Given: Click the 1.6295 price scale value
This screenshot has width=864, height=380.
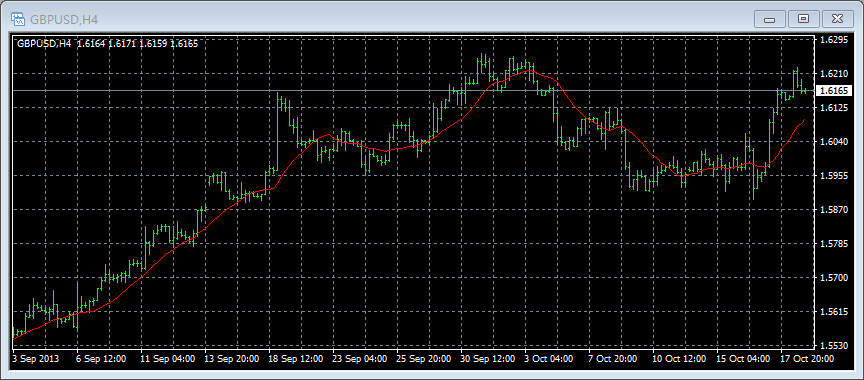Looking at the screenshot, I should (x=833, y=40).
